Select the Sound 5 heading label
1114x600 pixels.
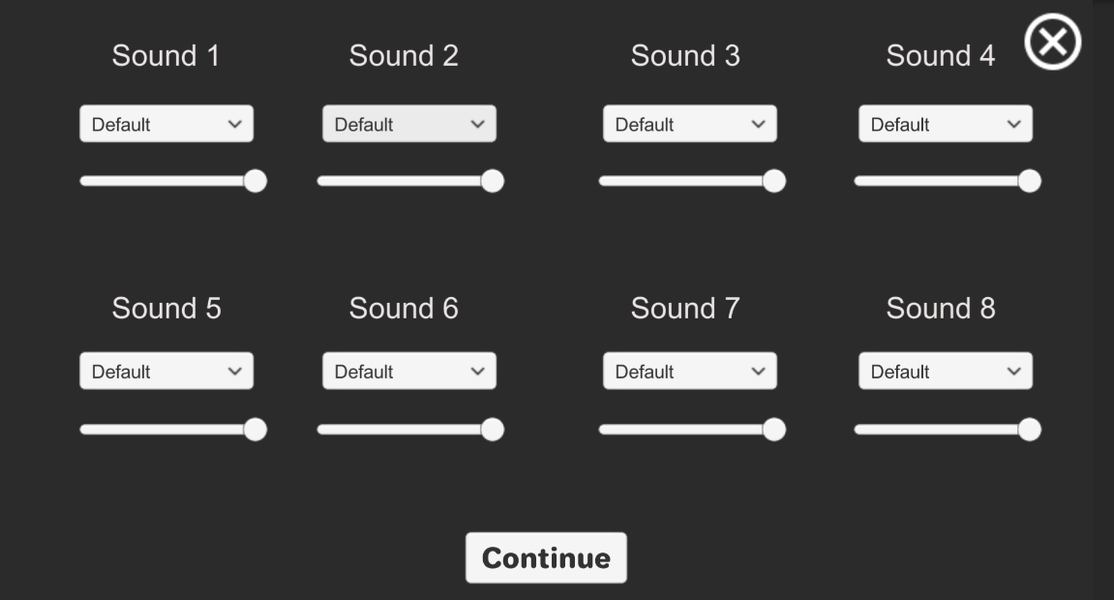pyautogui.click(x=166, y=308)
